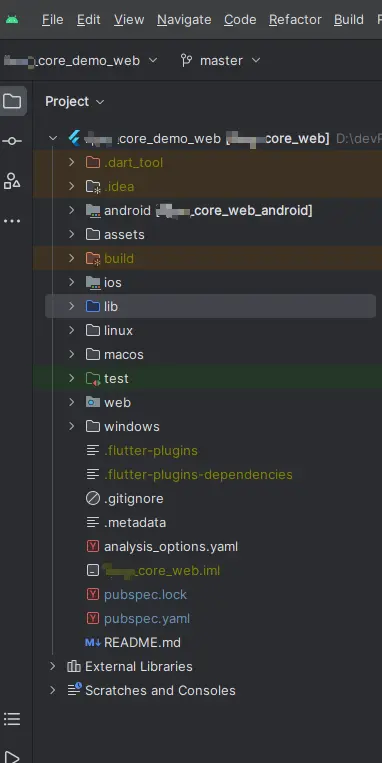Open the Navigate menu
382x763 pixels.
tap(184, 19)
